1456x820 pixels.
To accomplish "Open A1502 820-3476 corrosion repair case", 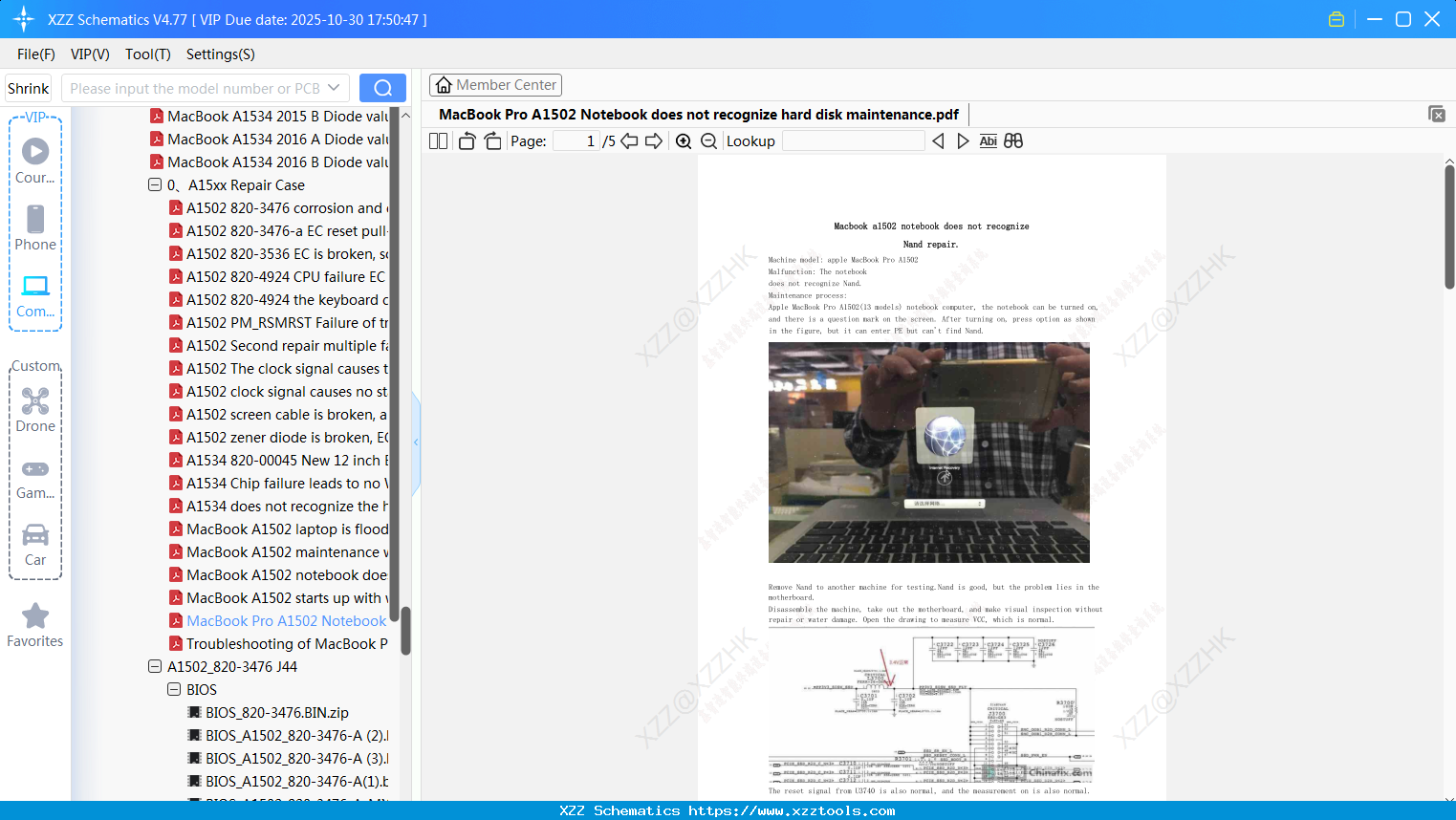I will tap(279, 208).
